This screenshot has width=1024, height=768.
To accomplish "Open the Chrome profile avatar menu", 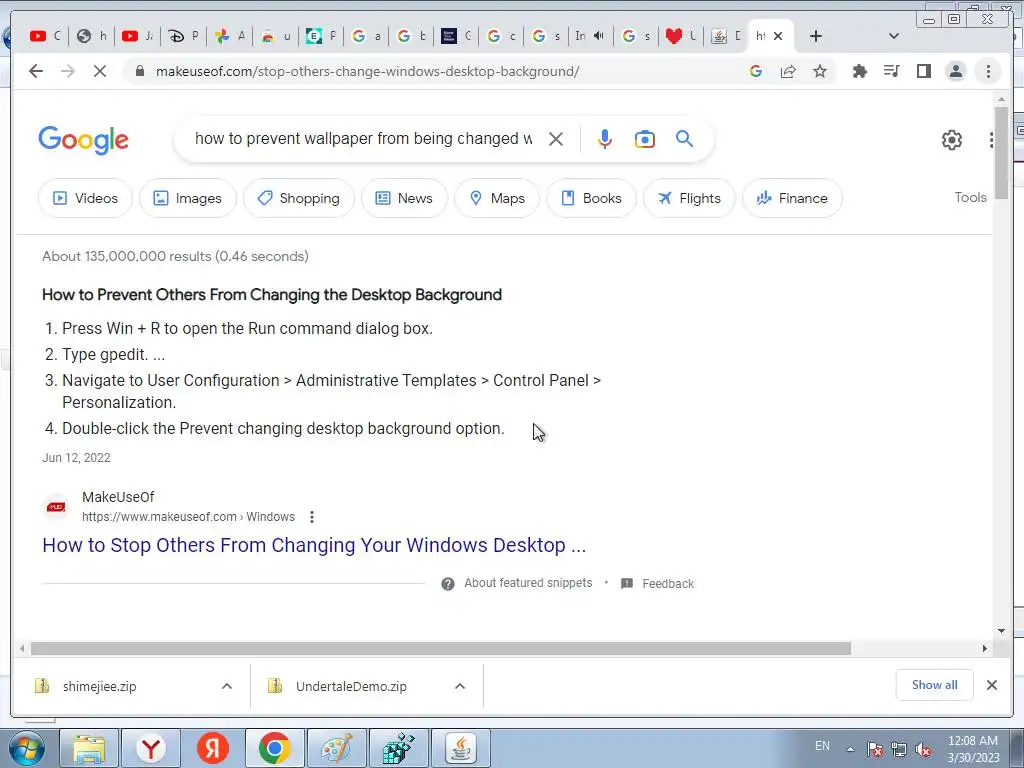I will point(955,71).
